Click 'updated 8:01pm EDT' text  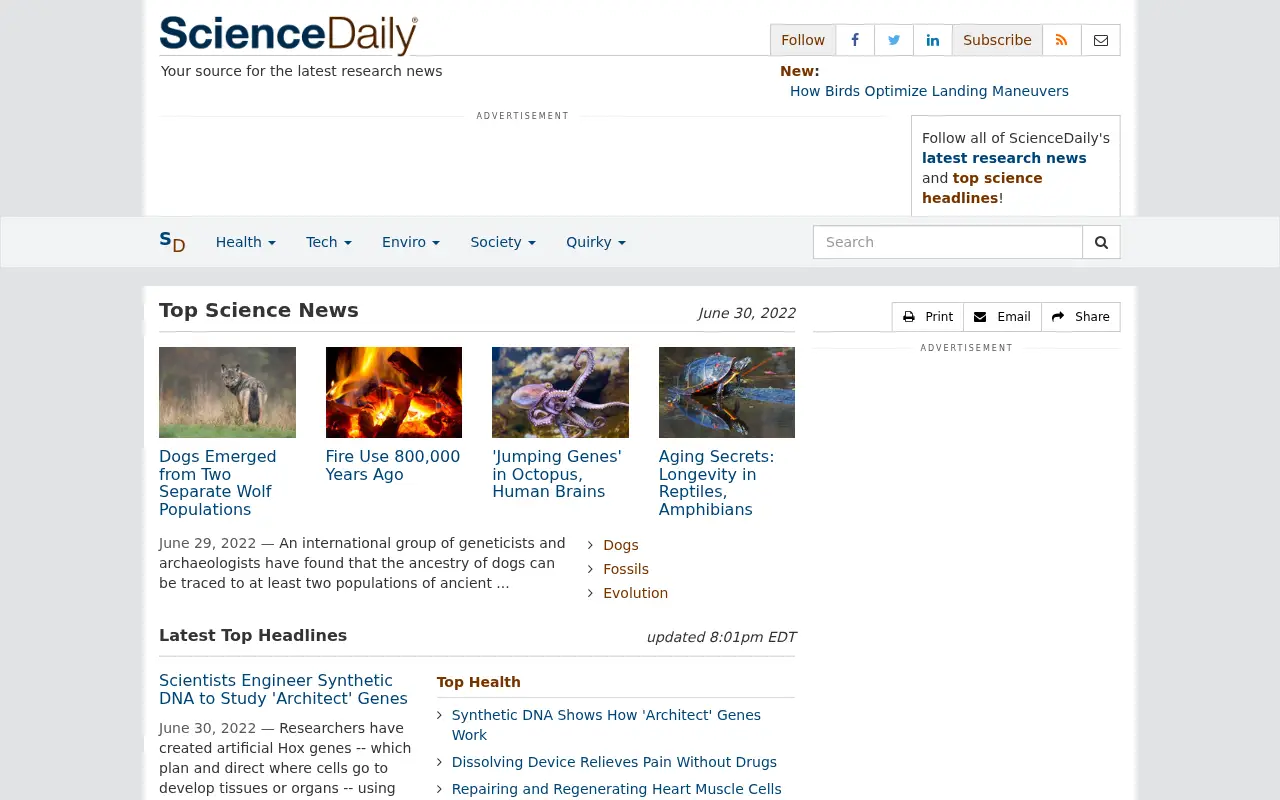point(721,637)
